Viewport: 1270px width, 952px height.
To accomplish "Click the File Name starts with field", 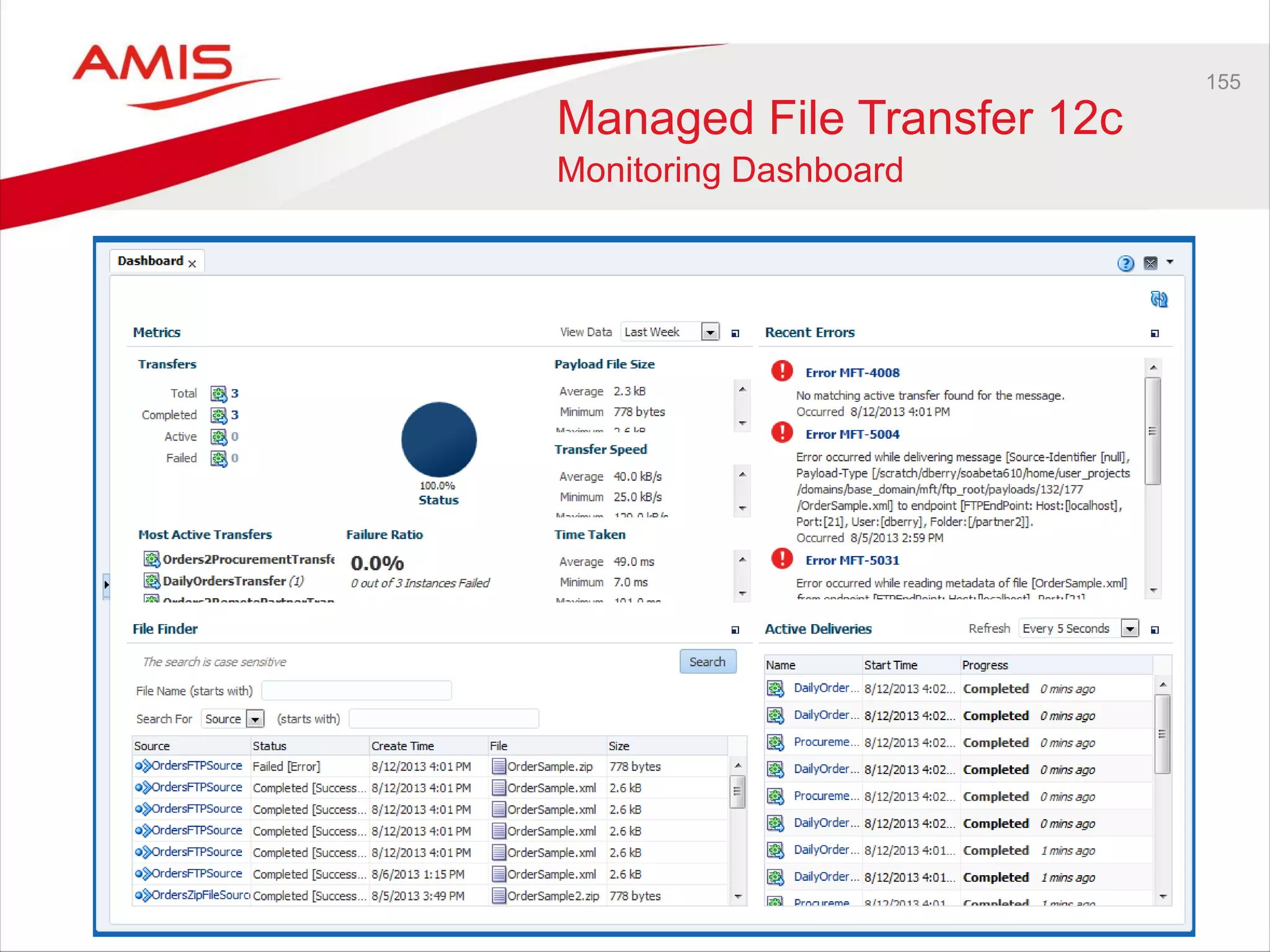I will coord(357,690).
